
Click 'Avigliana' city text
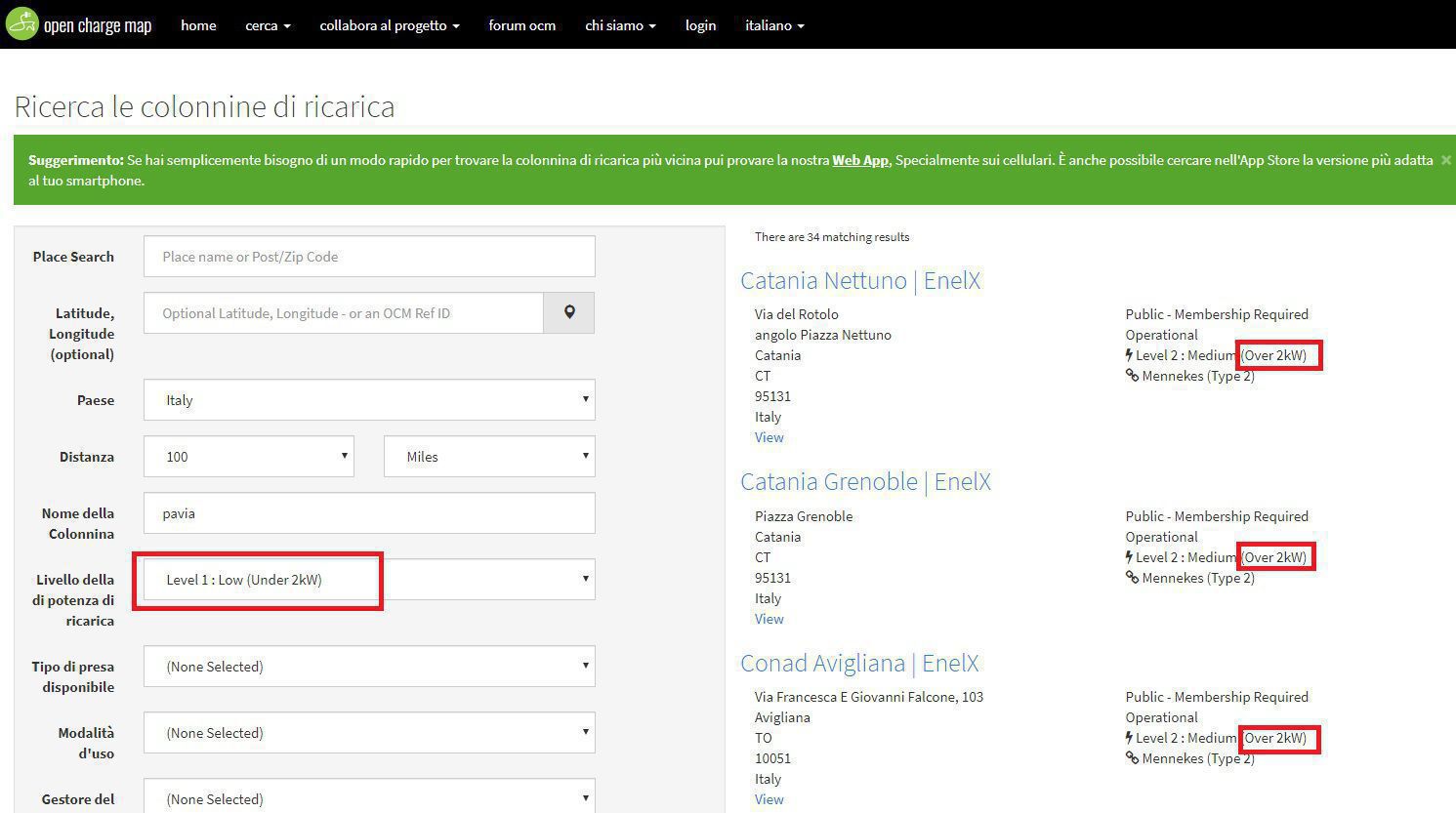click(782, 717)
